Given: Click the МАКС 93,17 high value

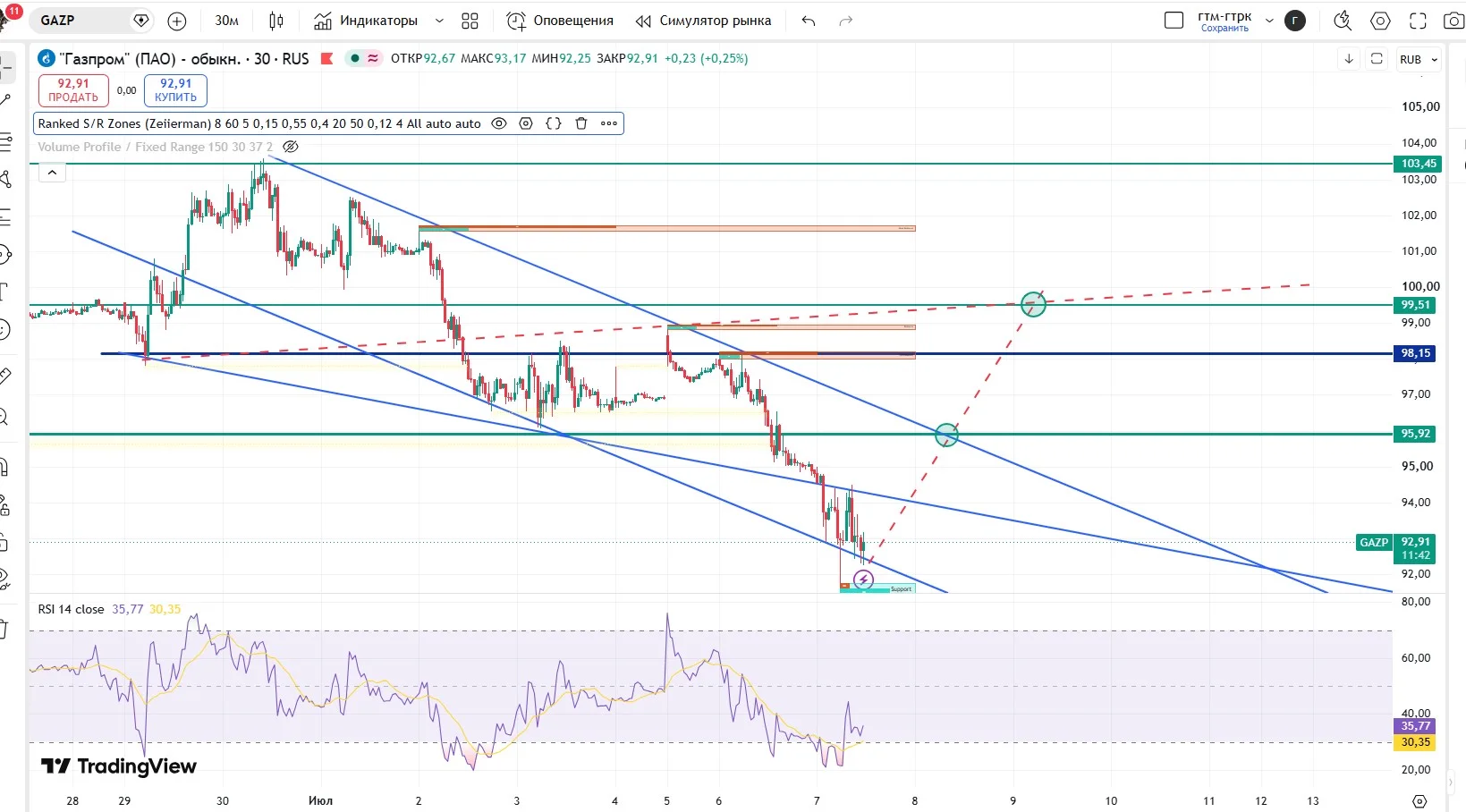Looking at the screenshot, I should tap(493, 58).
